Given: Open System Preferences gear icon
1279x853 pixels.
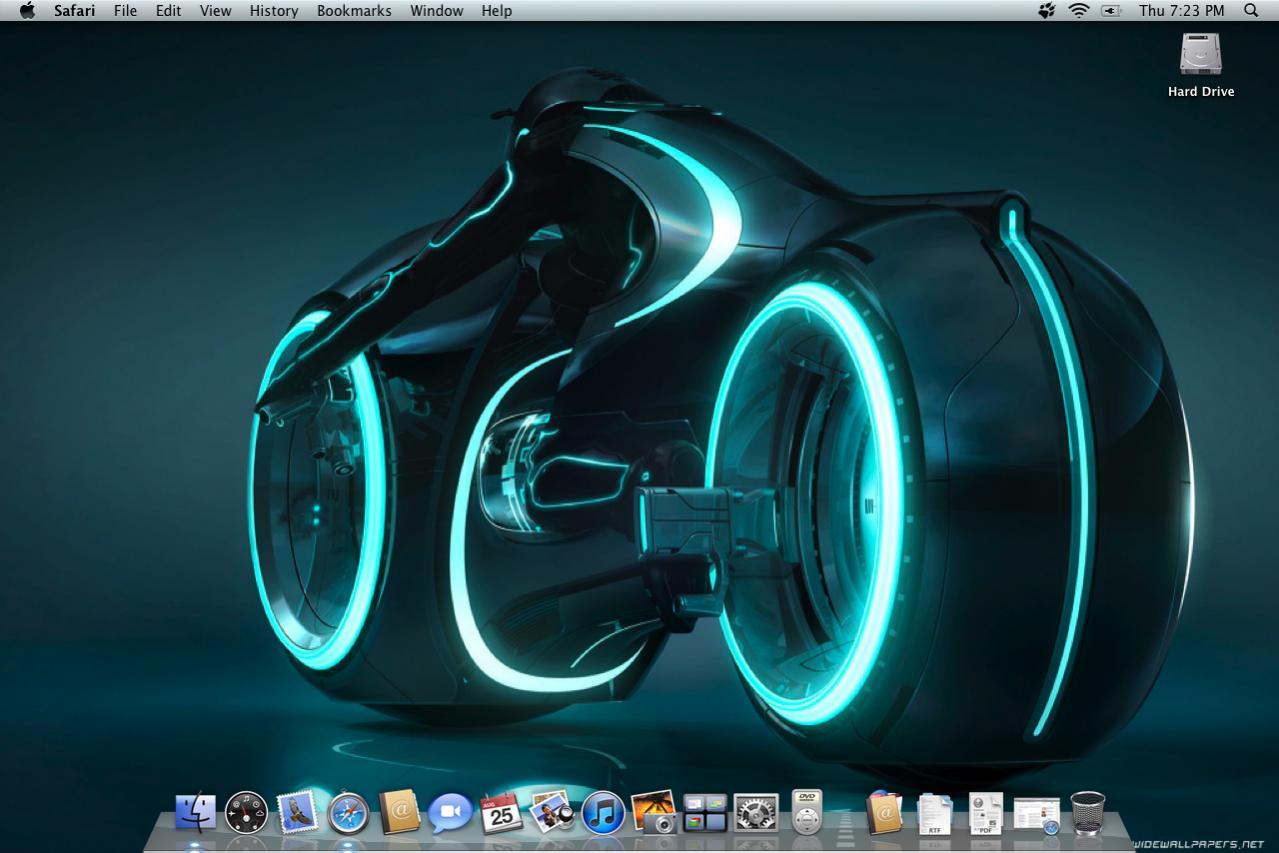Looking at the screenshot, I should (756, 813).
